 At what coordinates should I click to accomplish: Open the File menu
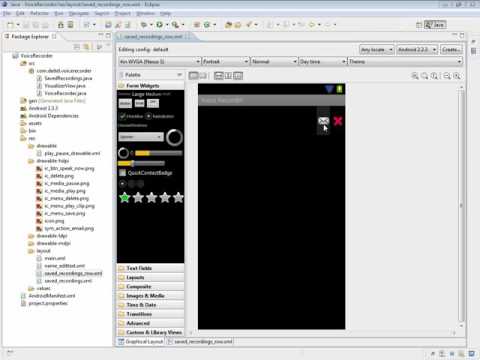point(7,13)
